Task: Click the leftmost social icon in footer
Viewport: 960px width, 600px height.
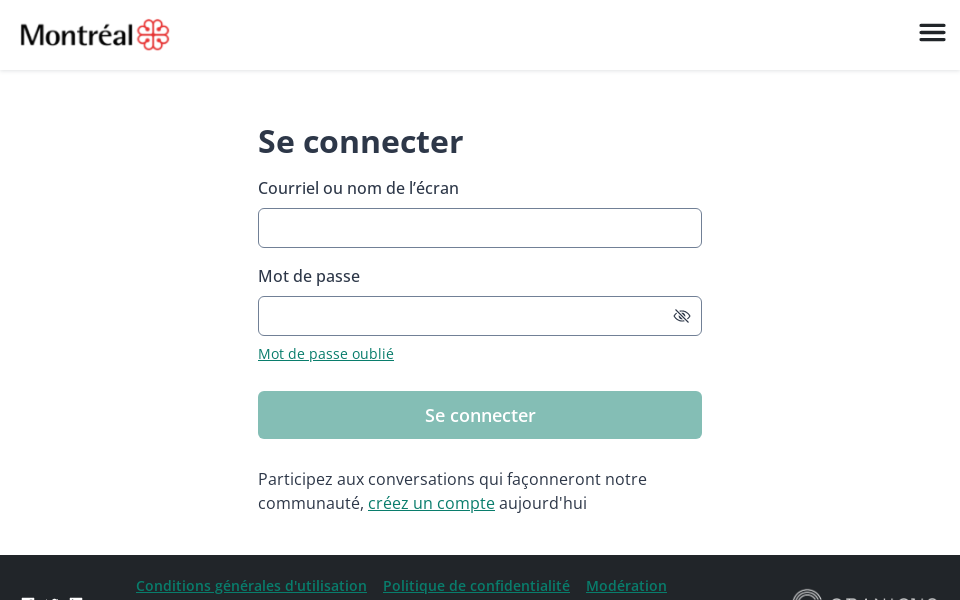Action: 27,597
